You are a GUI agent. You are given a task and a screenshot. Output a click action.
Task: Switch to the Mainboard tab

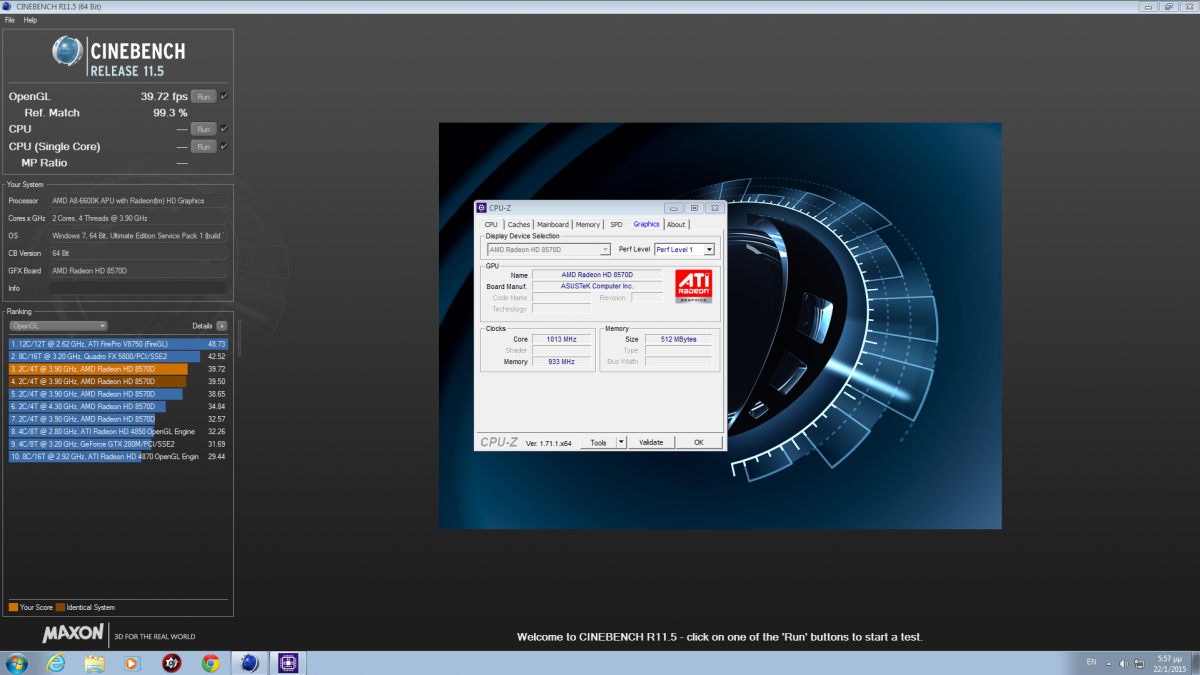click(553, 224)
